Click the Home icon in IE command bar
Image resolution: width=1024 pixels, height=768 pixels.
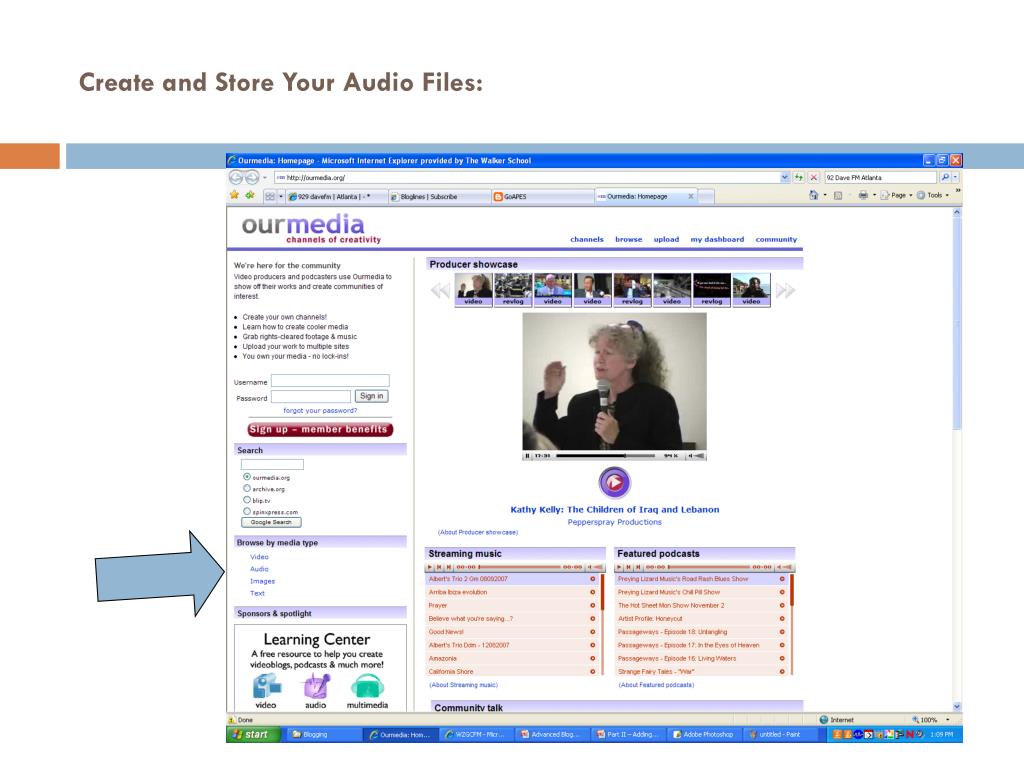pos(813,195)
